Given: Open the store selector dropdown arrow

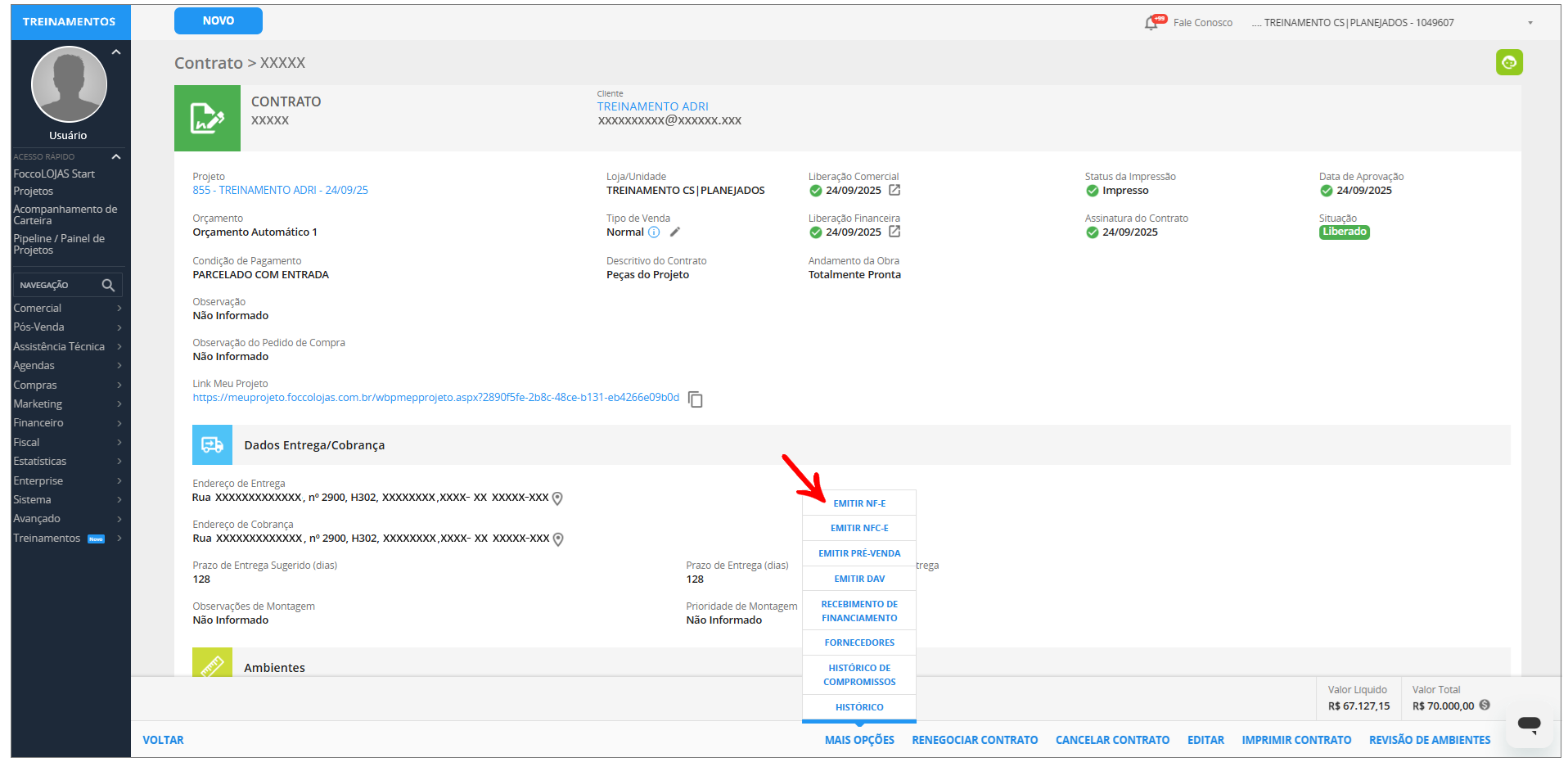Looking at the screenshot, I should [x=1530, y=23].
